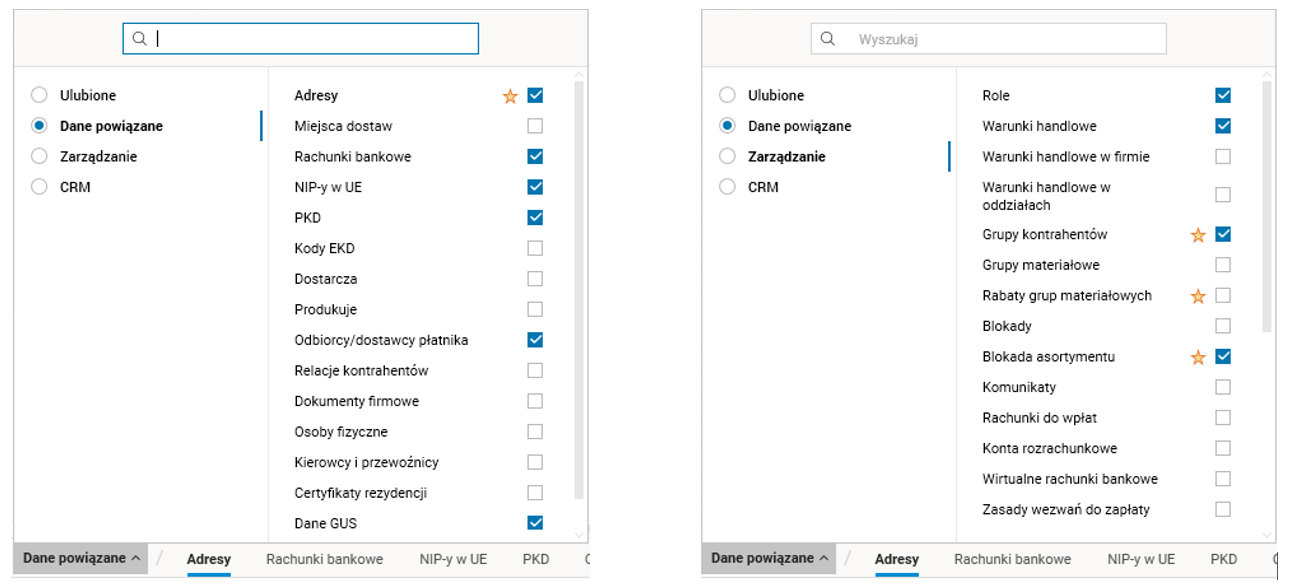Collapse the right Dane powiązane dropdown button

click(769, 559)
